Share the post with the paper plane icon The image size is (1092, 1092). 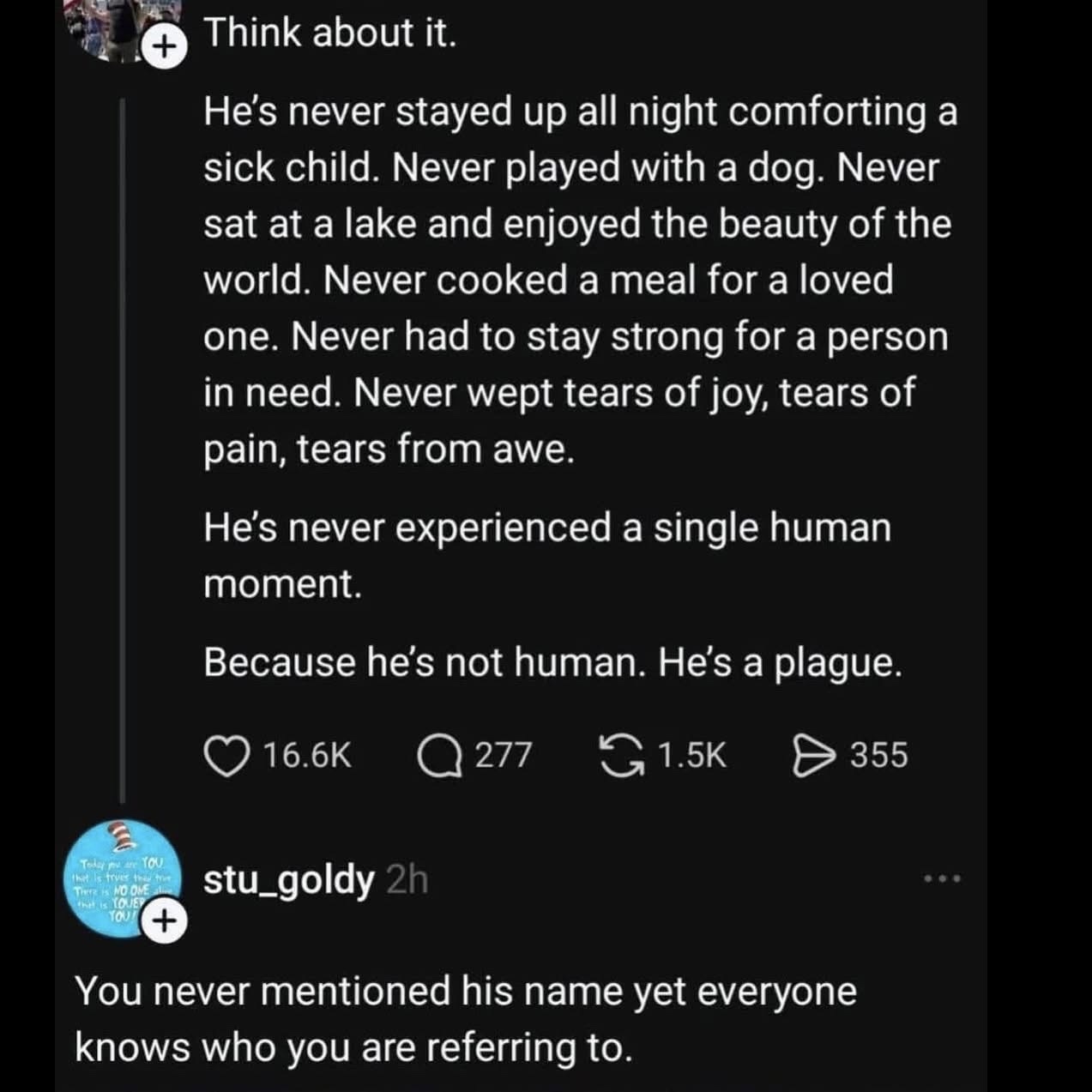[x=812, y=756]
